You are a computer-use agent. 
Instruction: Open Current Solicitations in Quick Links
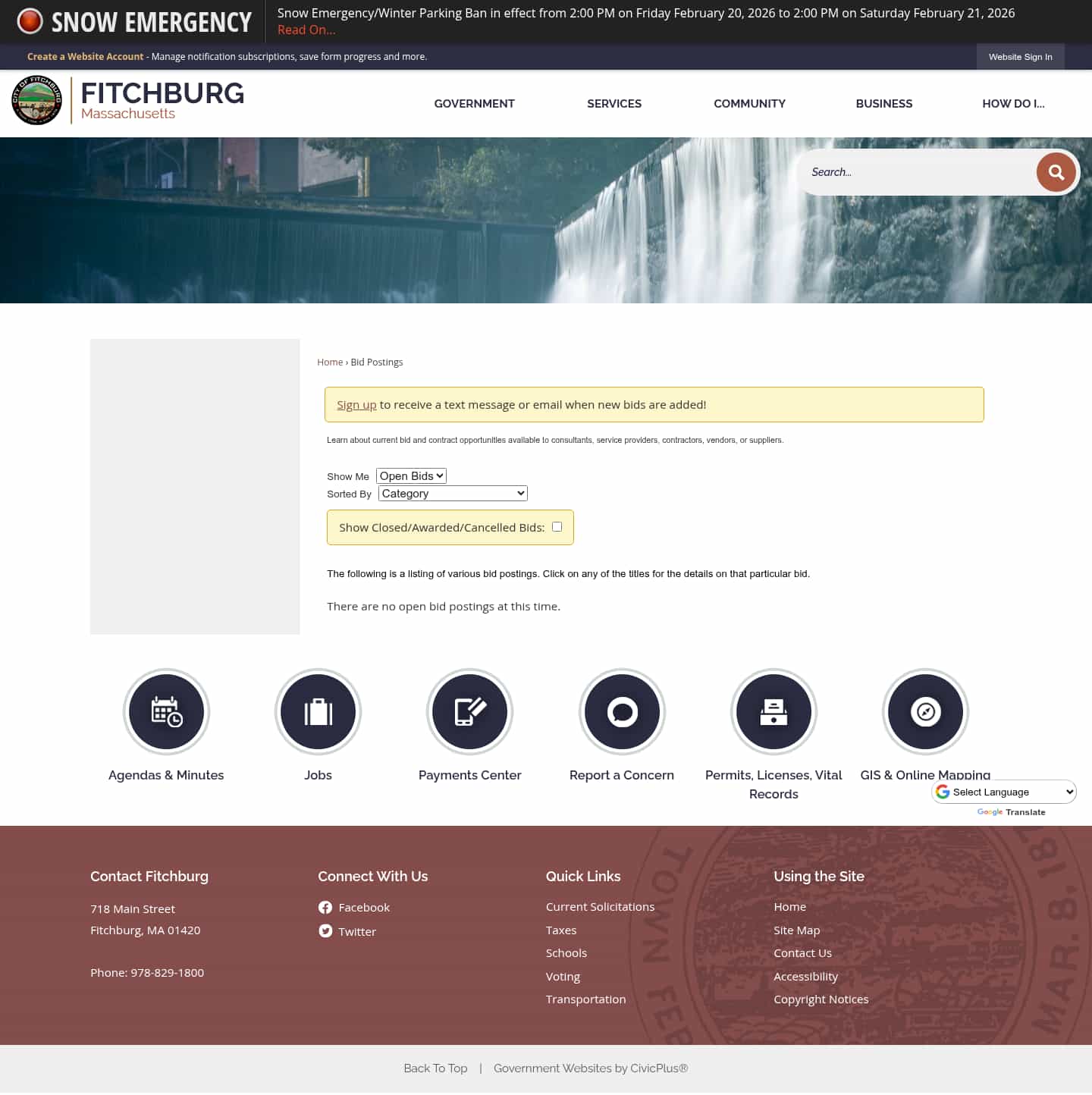pyautogui.click(x=600, y=906)
